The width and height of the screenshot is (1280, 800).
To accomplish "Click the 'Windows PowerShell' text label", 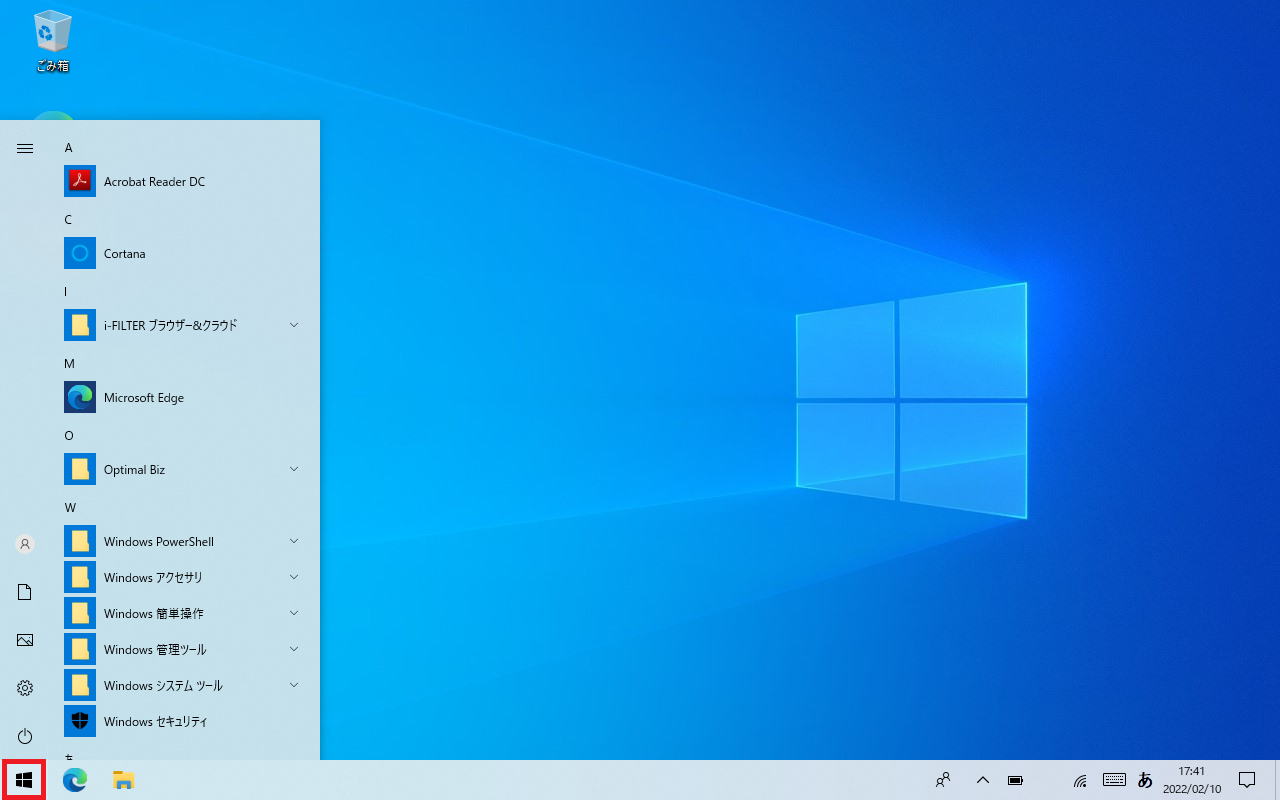I will tap(159, 542).
